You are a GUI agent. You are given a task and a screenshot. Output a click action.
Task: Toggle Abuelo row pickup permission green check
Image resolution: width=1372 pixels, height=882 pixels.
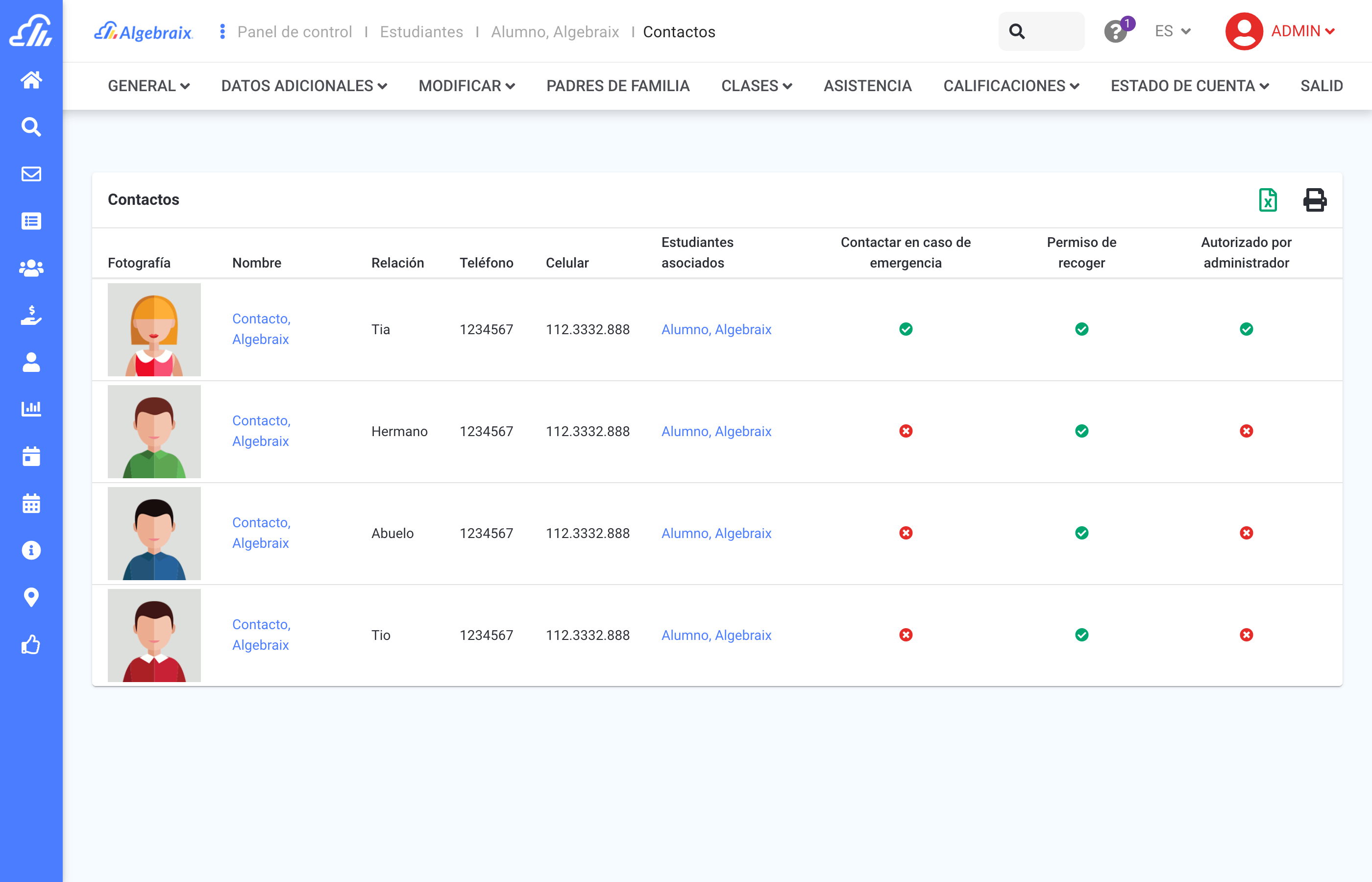[1081, 533]
